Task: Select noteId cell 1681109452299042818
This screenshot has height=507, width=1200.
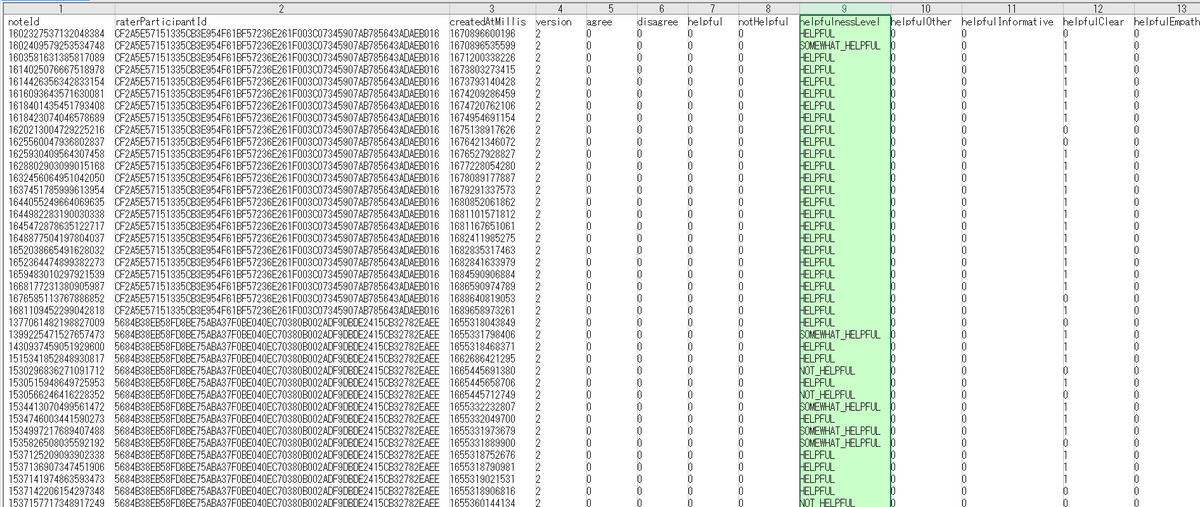Action: (x=57, y=310)
